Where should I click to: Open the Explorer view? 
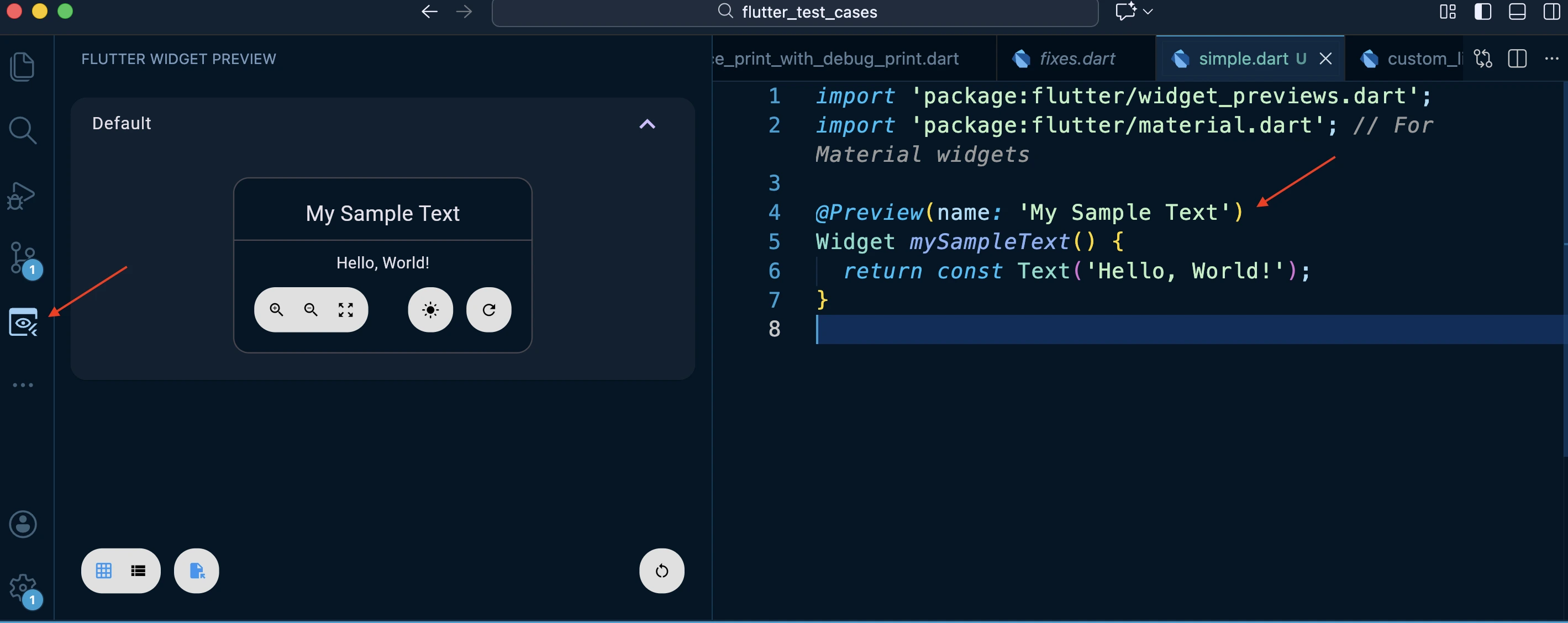(x=23, y=66)
